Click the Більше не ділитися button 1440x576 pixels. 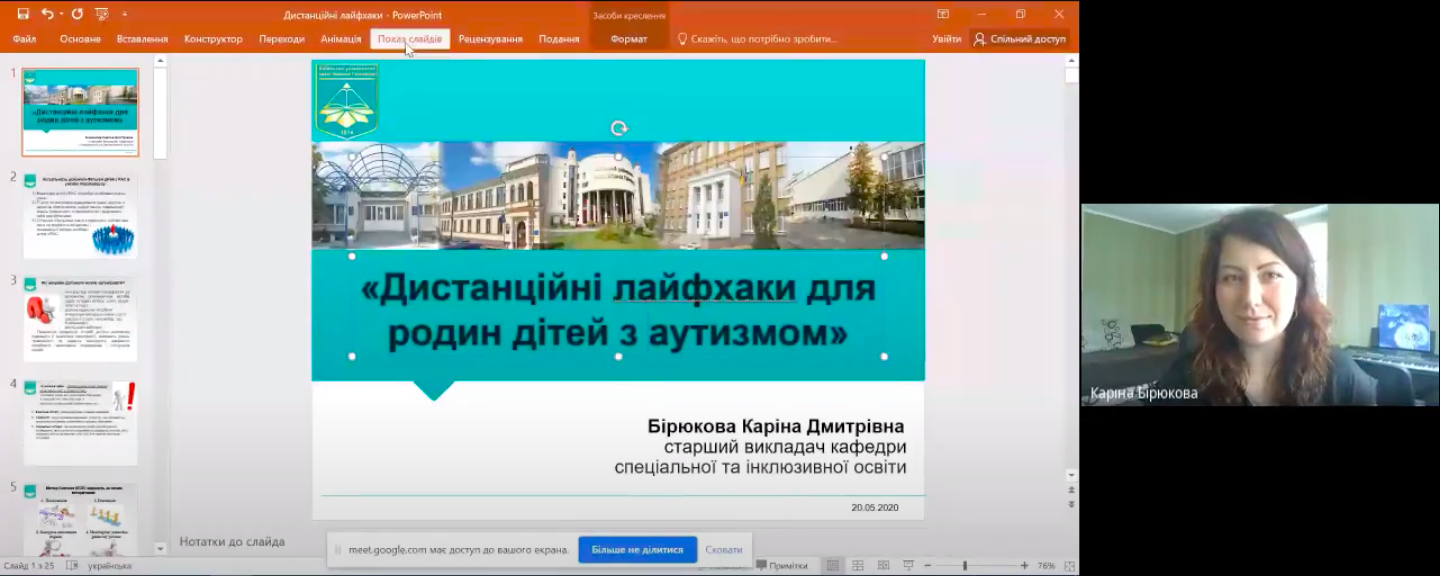[637, 549]
